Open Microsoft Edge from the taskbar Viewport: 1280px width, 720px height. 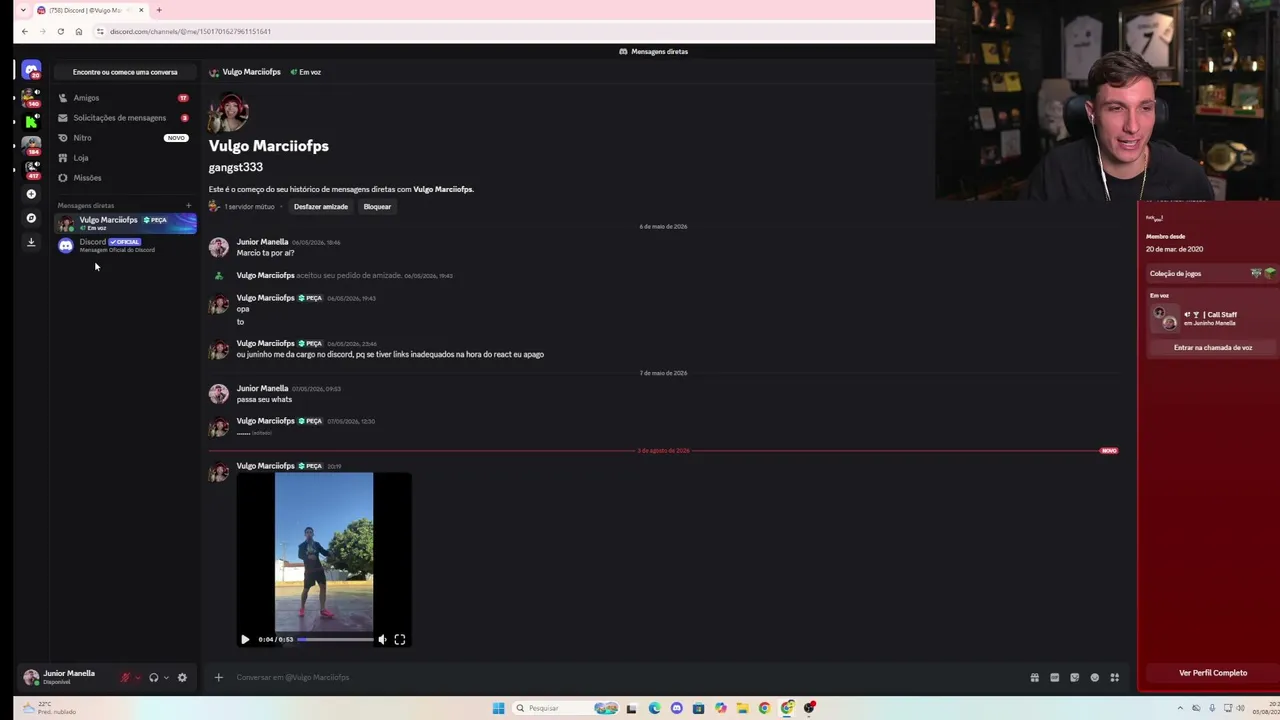655,708
